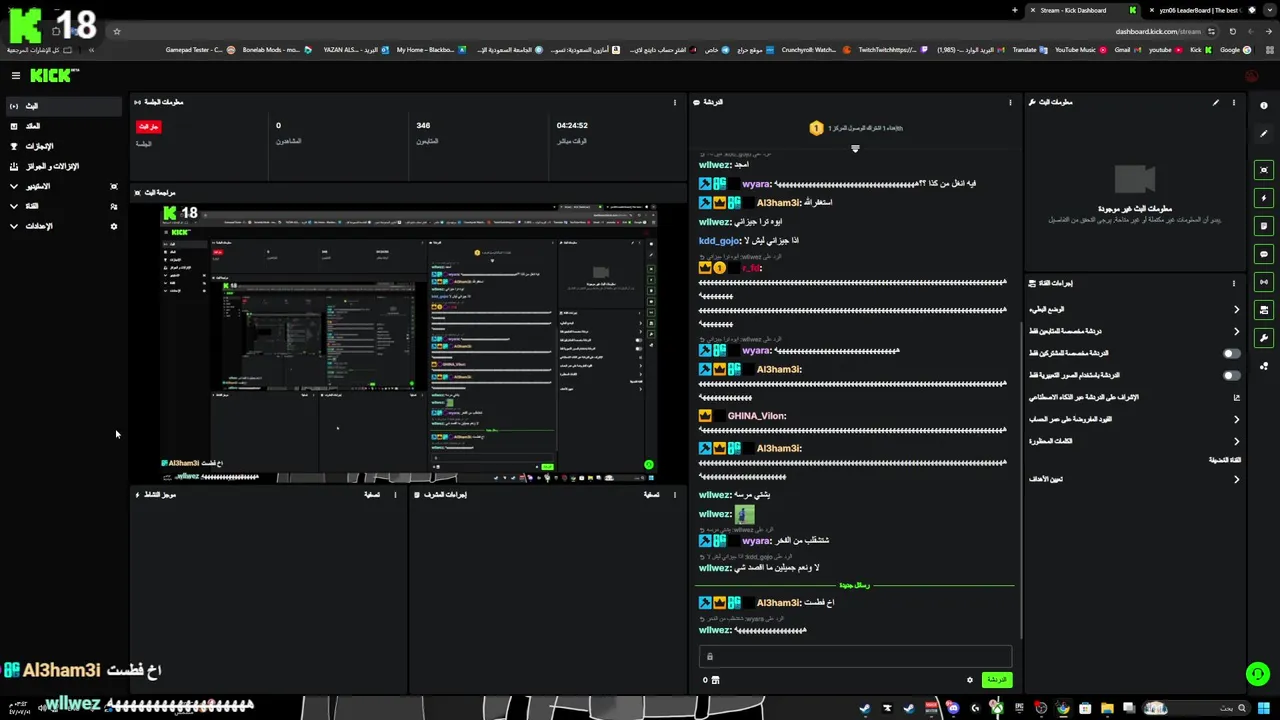
Task: Toggle emotes-only chat switch
Action: (1232, 375)
